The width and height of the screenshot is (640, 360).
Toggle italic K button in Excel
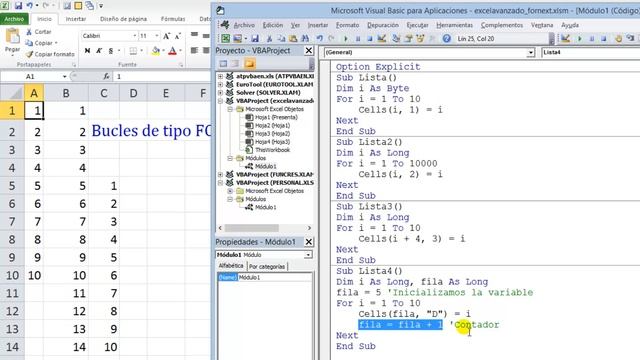coord(99,51)
